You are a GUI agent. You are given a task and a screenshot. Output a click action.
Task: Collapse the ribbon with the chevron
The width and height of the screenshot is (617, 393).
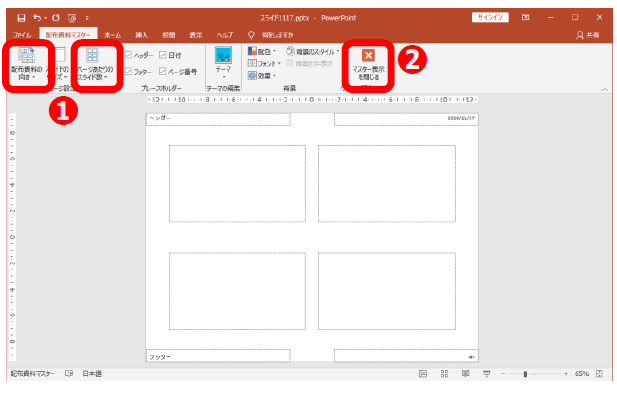604,90
